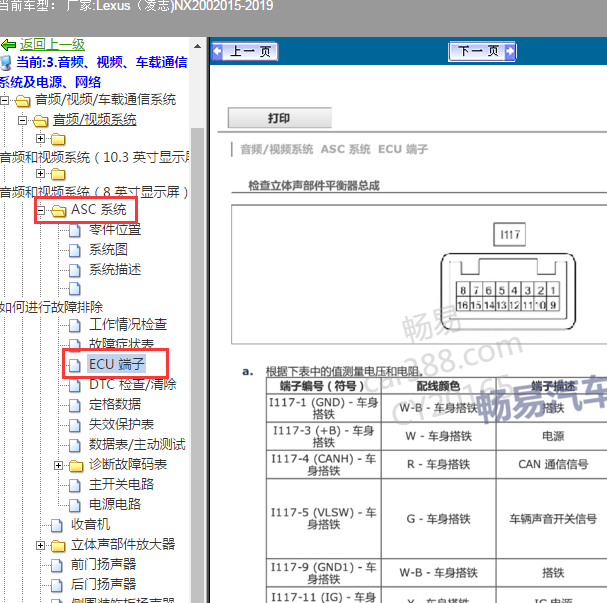Viewport: 607px width, 603px height.
Task: Click the page icon beside 系统描述
Action: point(75,270)
